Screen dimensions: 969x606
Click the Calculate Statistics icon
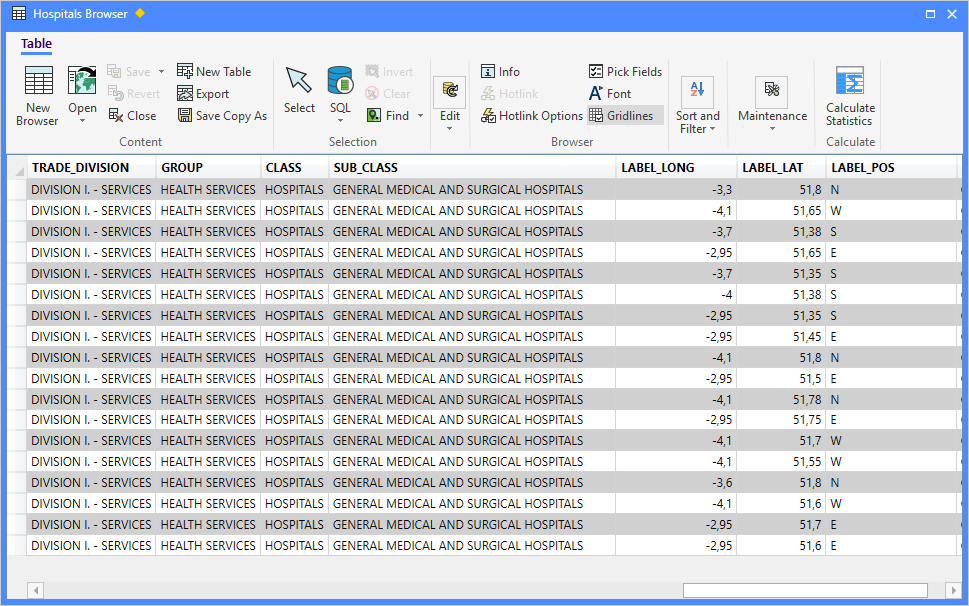(850, 81)
